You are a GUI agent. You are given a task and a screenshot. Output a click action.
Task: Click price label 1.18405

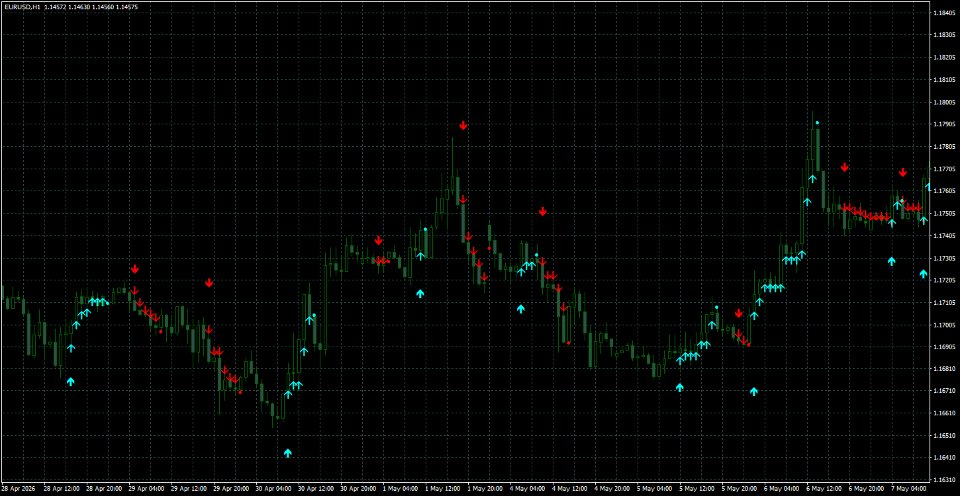coord(943,12)
